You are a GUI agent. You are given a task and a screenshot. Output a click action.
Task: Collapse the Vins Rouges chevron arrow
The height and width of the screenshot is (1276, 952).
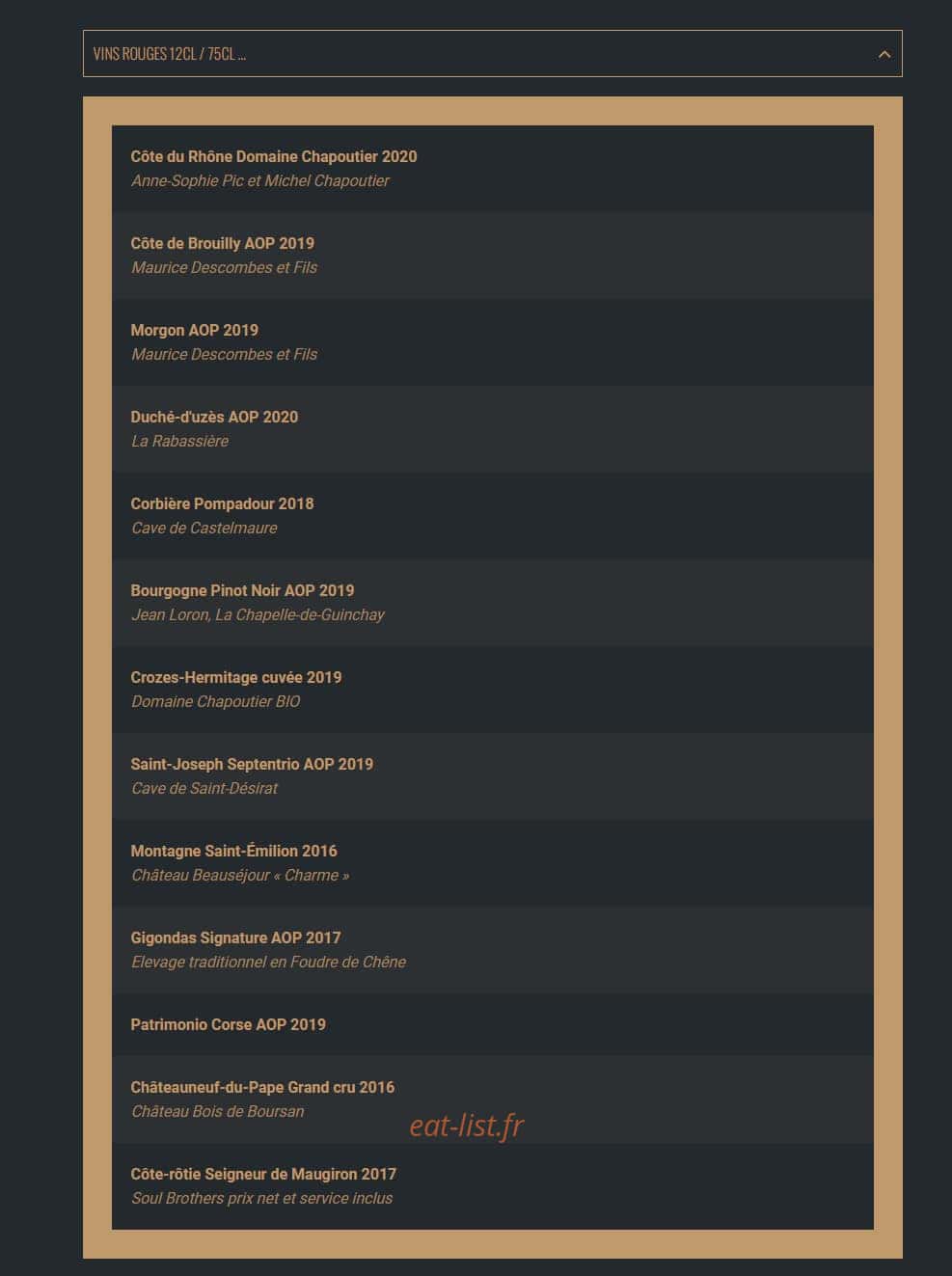coord(884,54)
